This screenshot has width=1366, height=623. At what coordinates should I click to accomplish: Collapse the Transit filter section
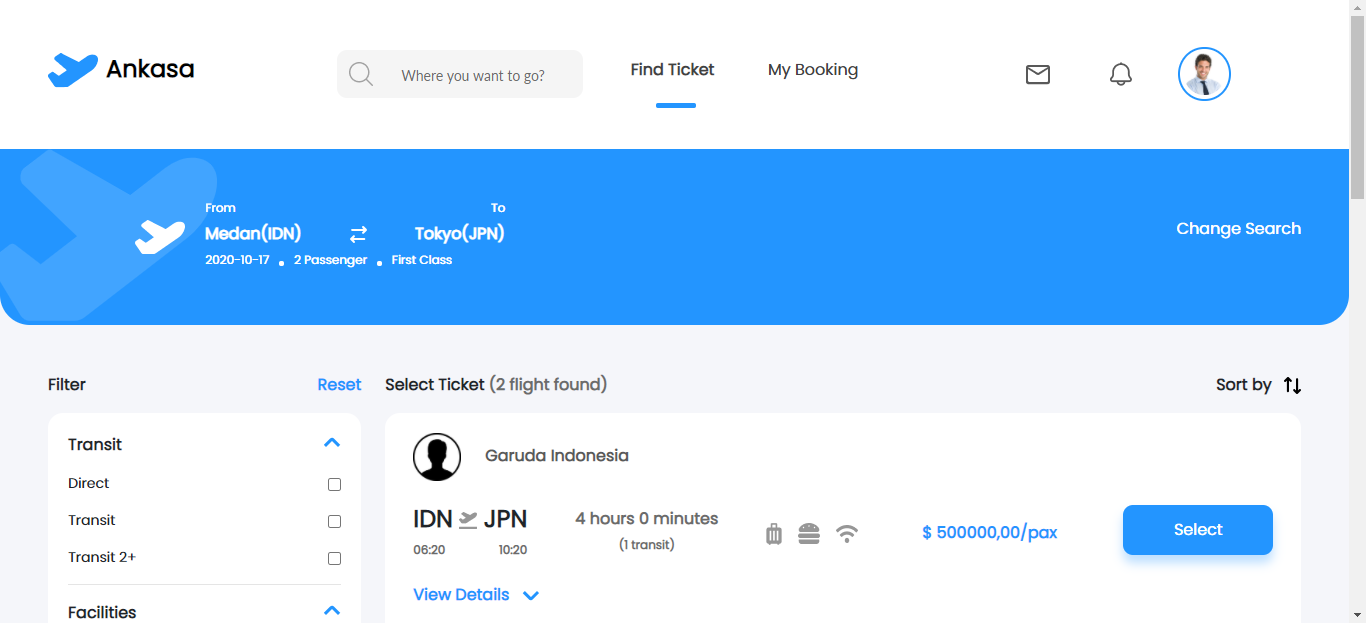click(x=332, y=442)
